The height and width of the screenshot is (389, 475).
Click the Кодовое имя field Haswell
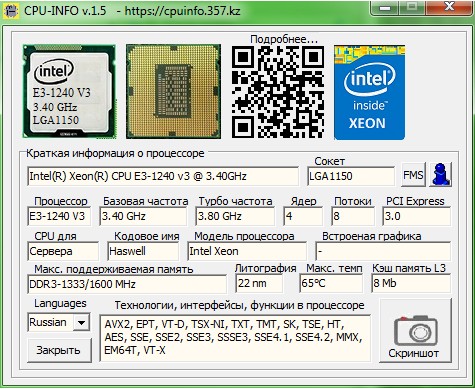[x=143, y=251]
